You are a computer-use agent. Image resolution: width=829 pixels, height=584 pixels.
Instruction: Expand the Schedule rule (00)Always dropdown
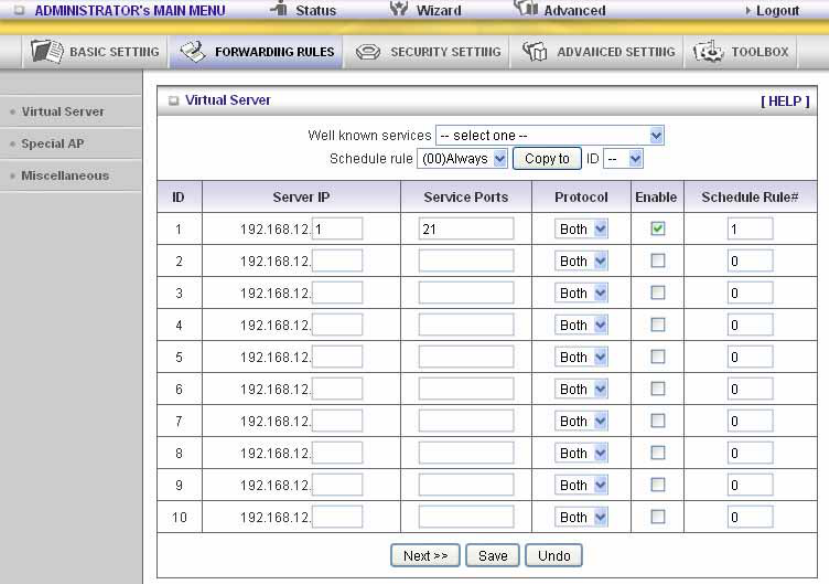pos(463,159)
